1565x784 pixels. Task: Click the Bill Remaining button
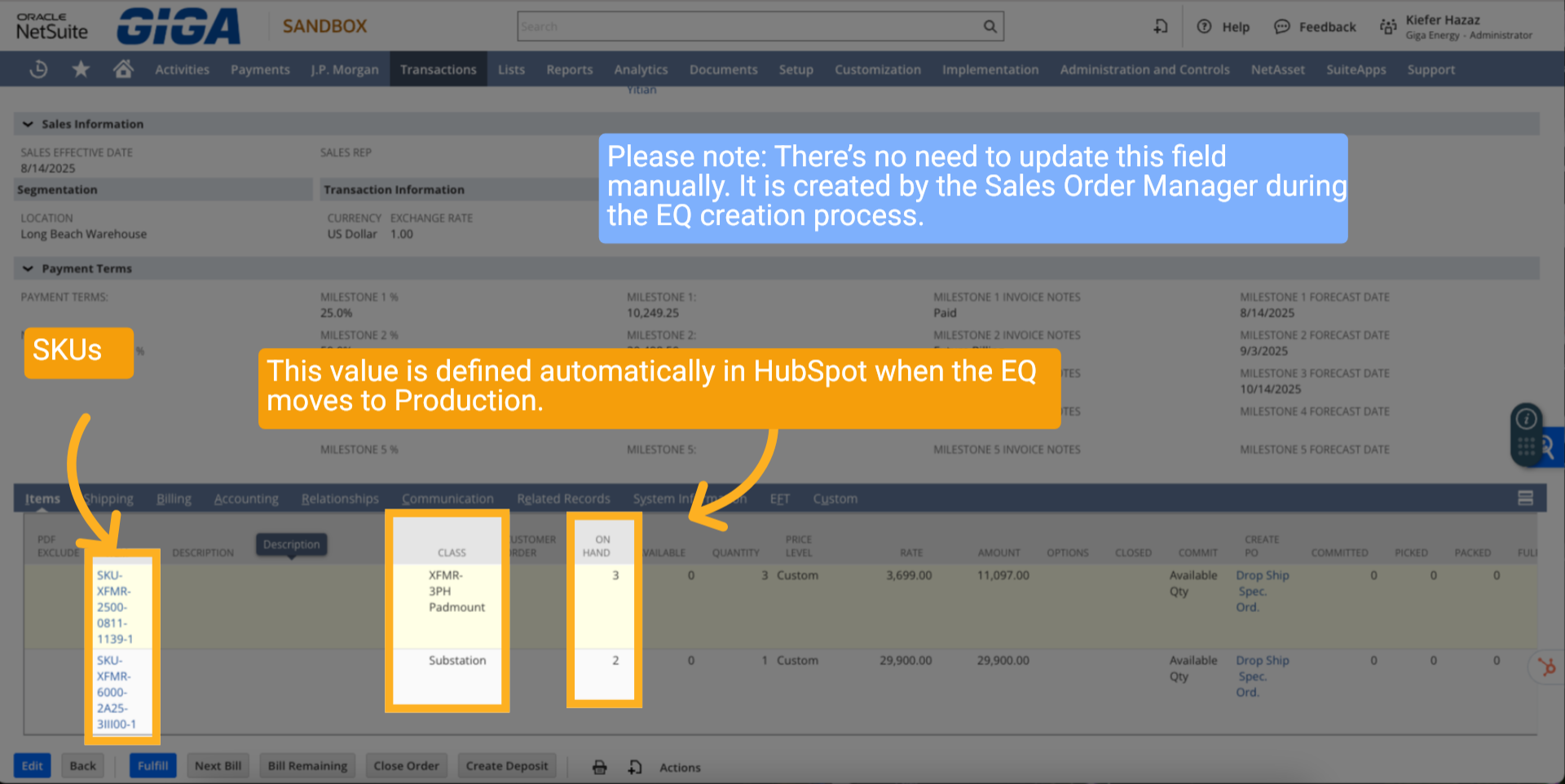307,766
